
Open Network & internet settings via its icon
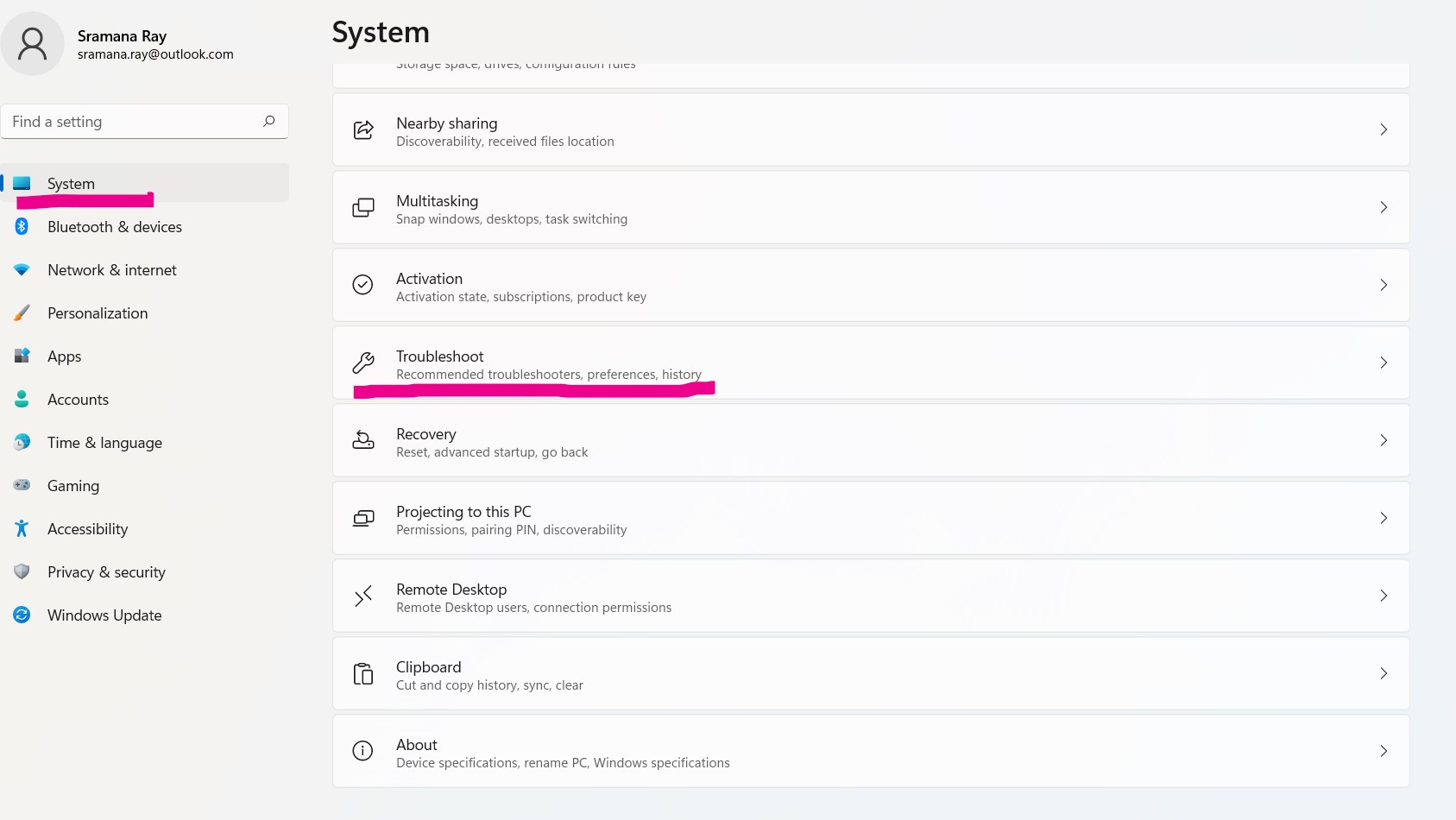[x=22, y=270]
